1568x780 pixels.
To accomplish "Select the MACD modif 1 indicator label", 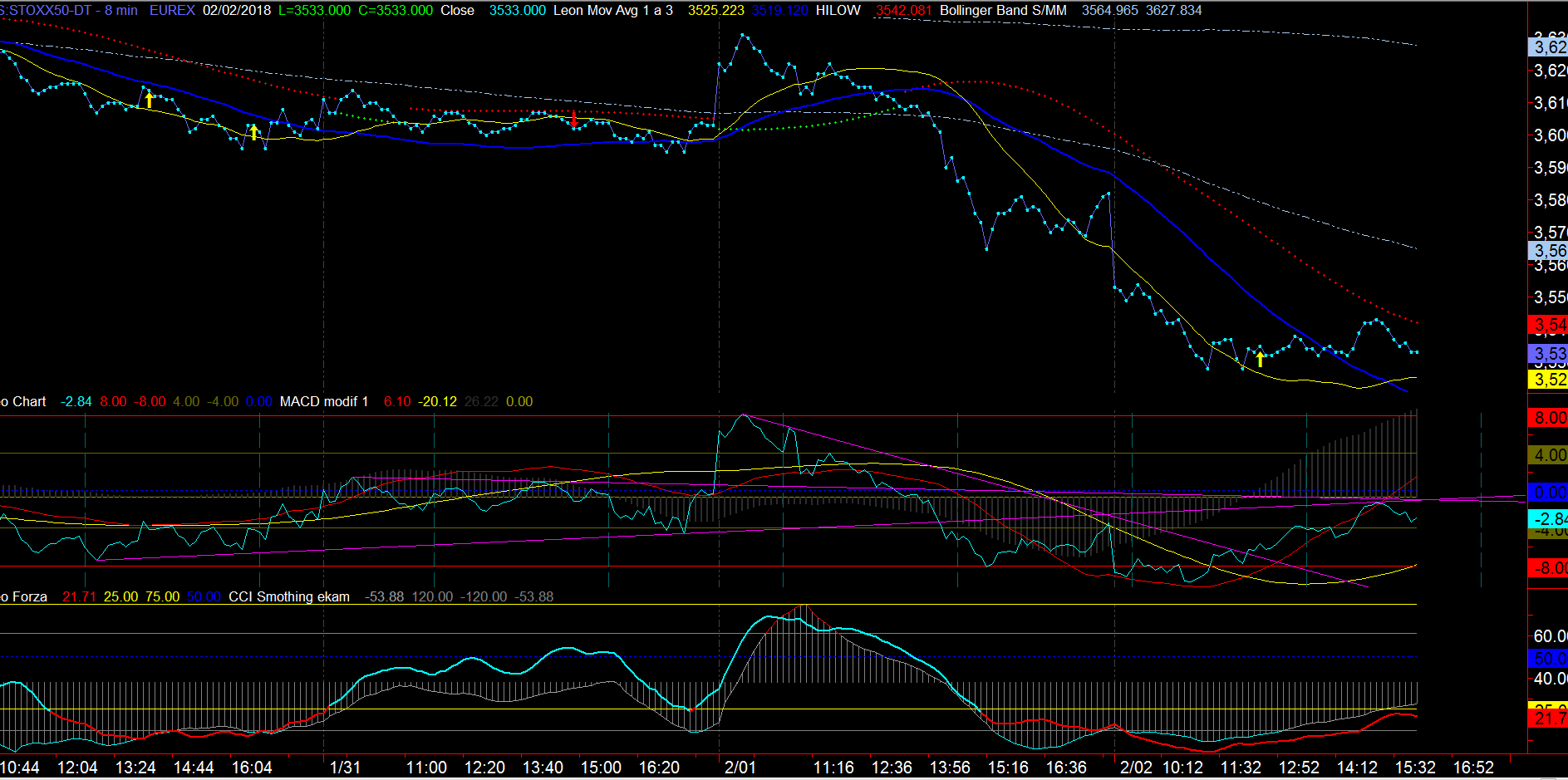I will pos(324,401).
